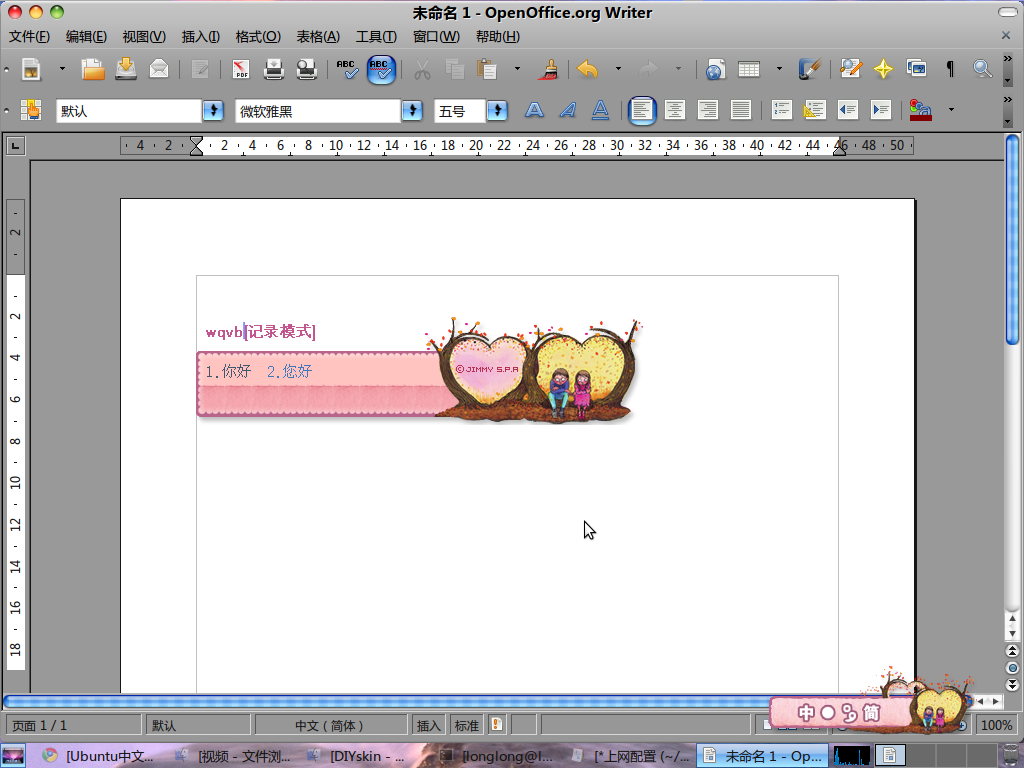Click the Zoom magnifier icon
Viewport: 1024px width, 768px height.
pos(982,69)
